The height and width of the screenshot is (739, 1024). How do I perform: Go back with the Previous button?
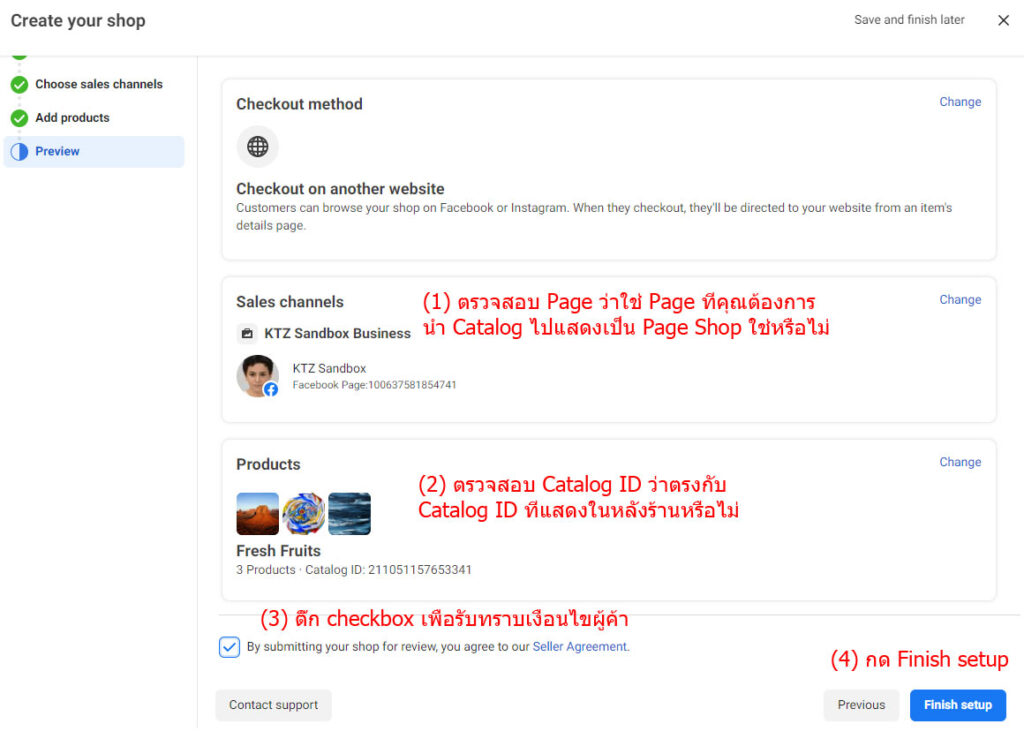click(860, 705)
